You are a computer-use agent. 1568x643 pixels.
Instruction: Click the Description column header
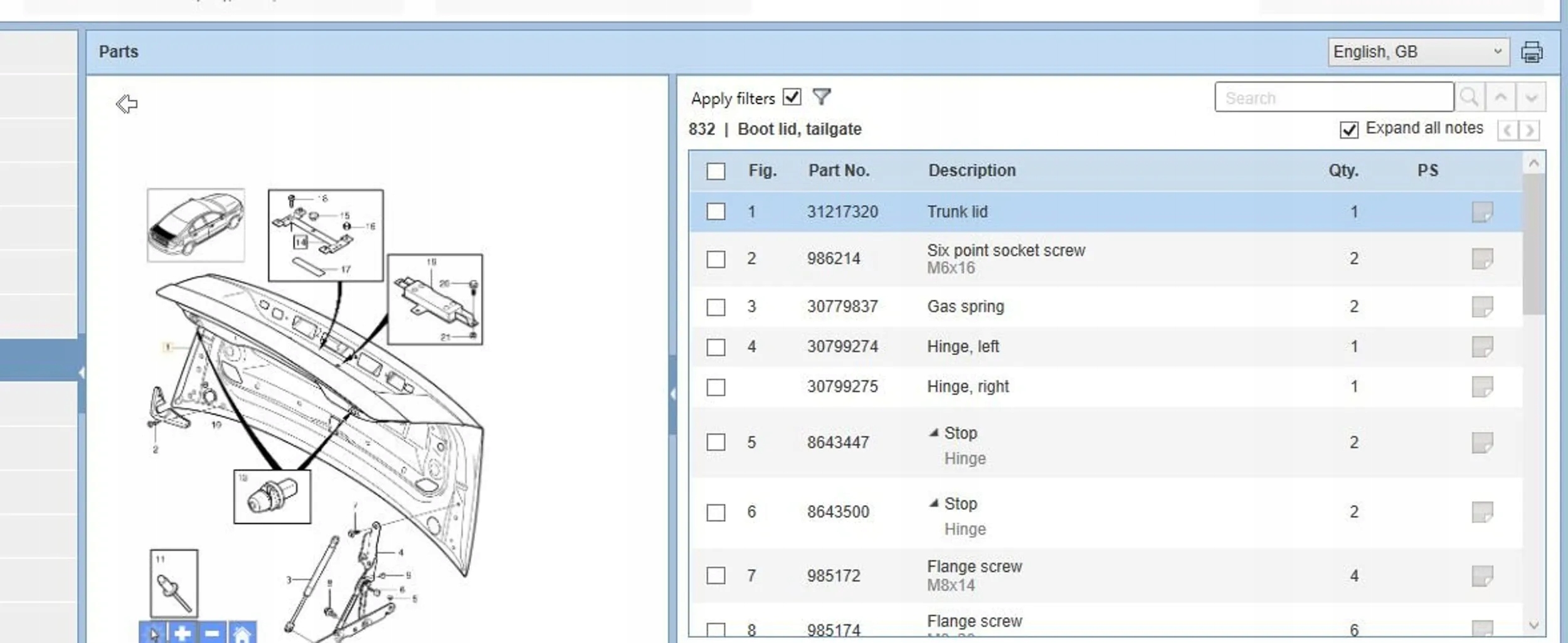click(972, 171)
